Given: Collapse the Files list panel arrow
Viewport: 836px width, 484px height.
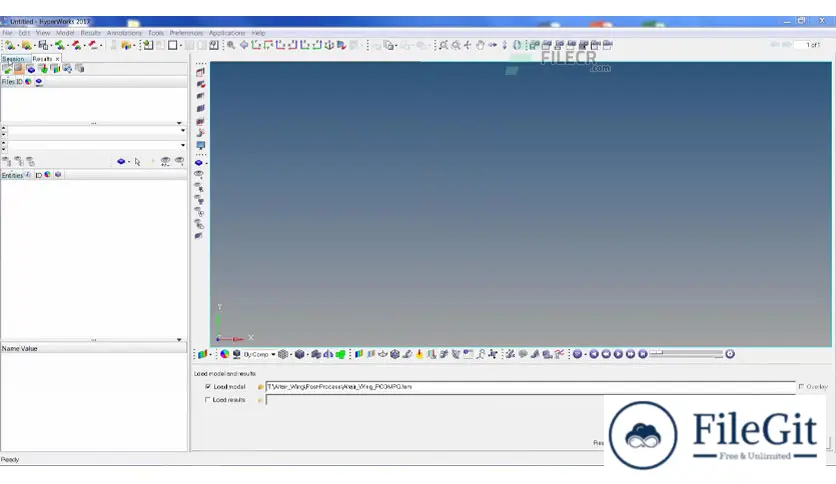Looking at the screenshot, I should (179, 123).
